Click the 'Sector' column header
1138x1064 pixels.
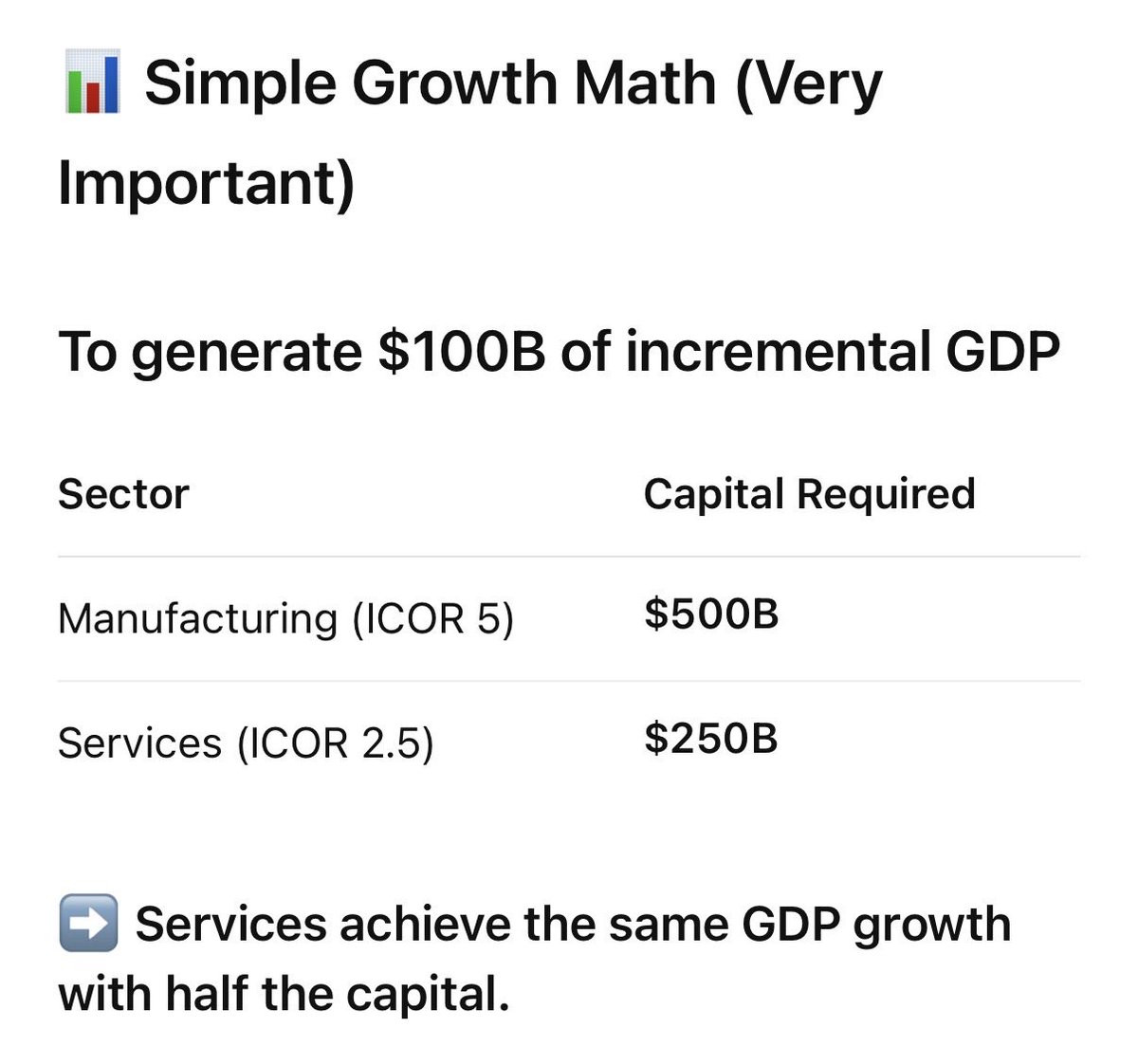click(x=123, y=494)
